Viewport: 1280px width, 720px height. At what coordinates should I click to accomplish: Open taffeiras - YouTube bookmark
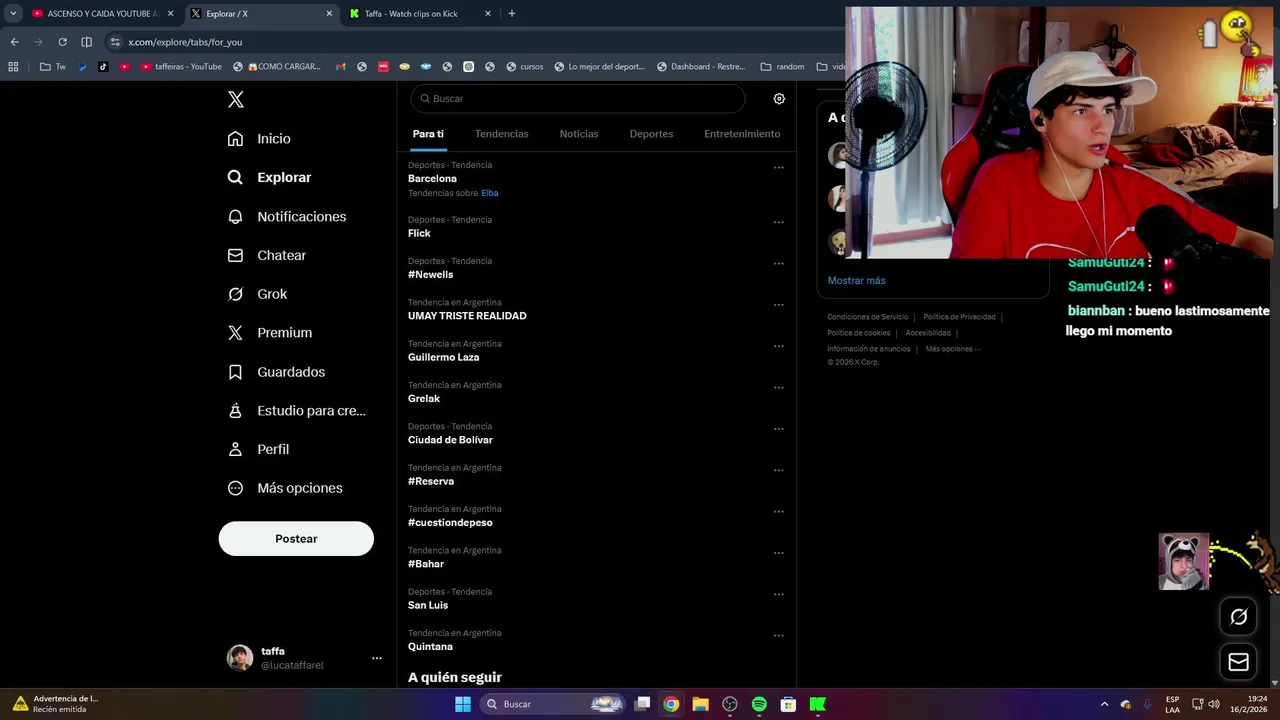point(181,67)
